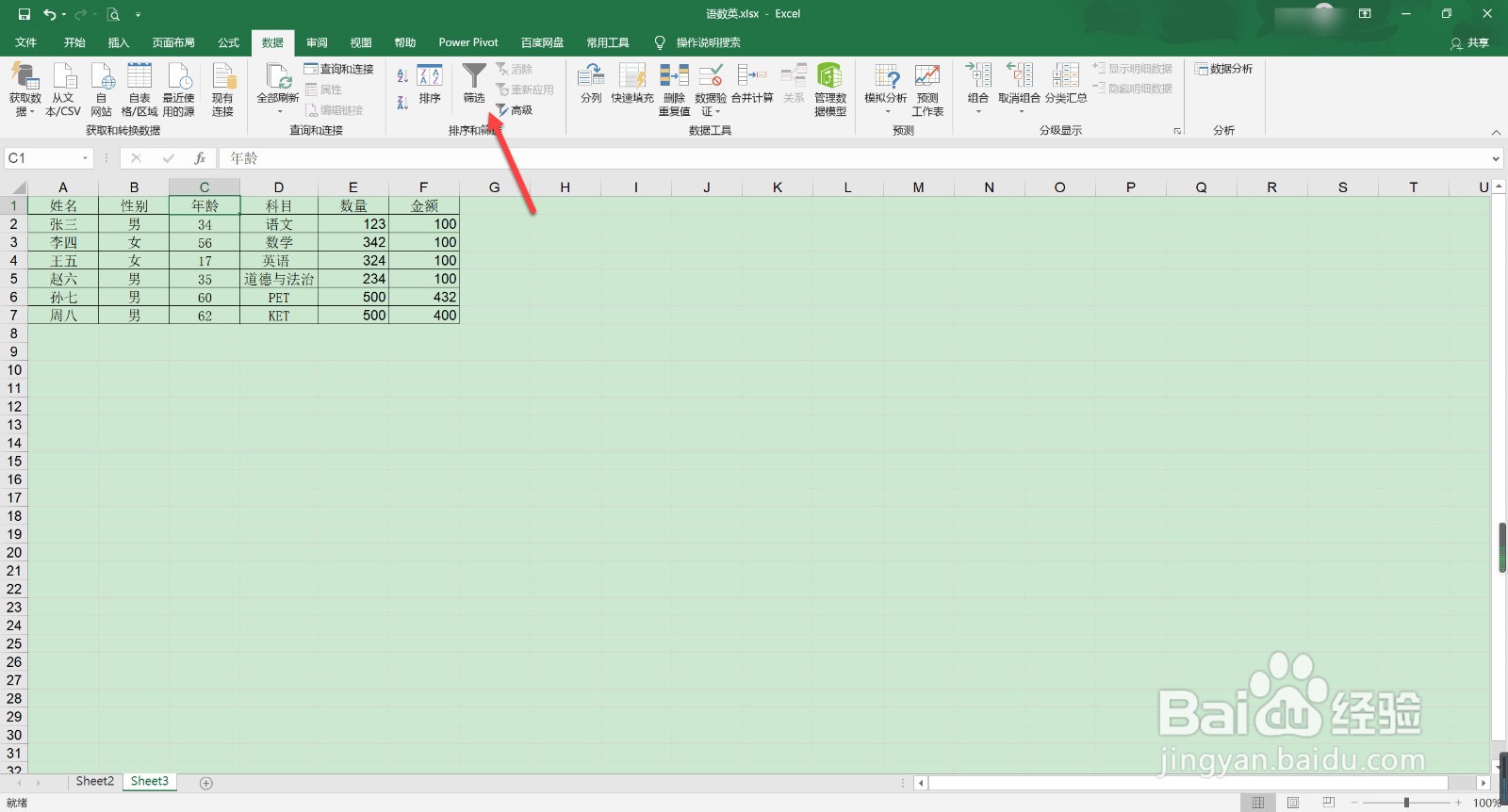Screen dimensions: 1508x812
Task: Add a new sheet
Action: pos(206,783)
